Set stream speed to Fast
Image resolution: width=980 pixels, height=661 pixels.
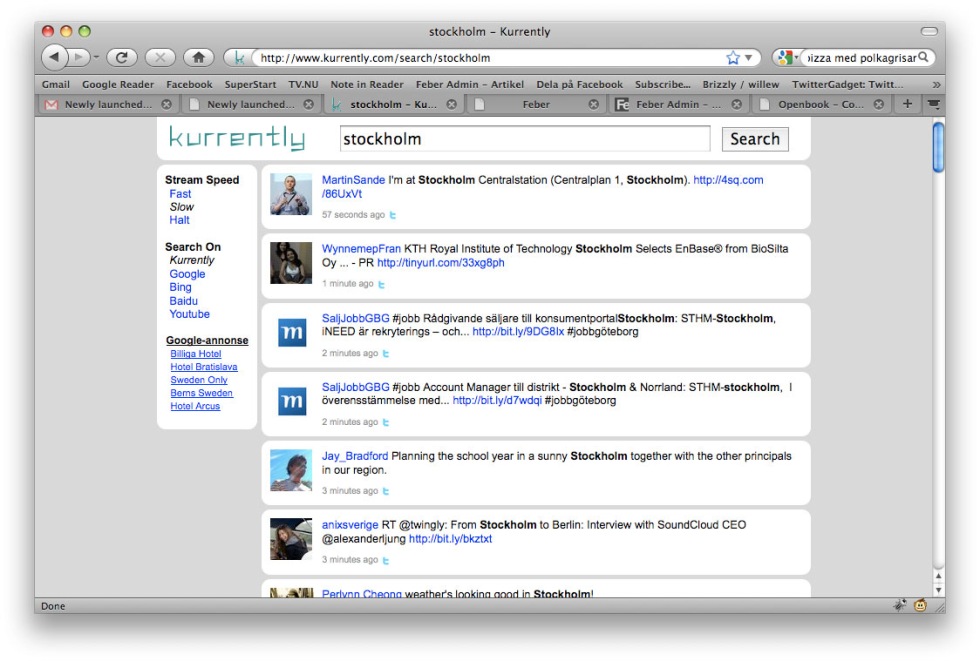tap(180, 194)
